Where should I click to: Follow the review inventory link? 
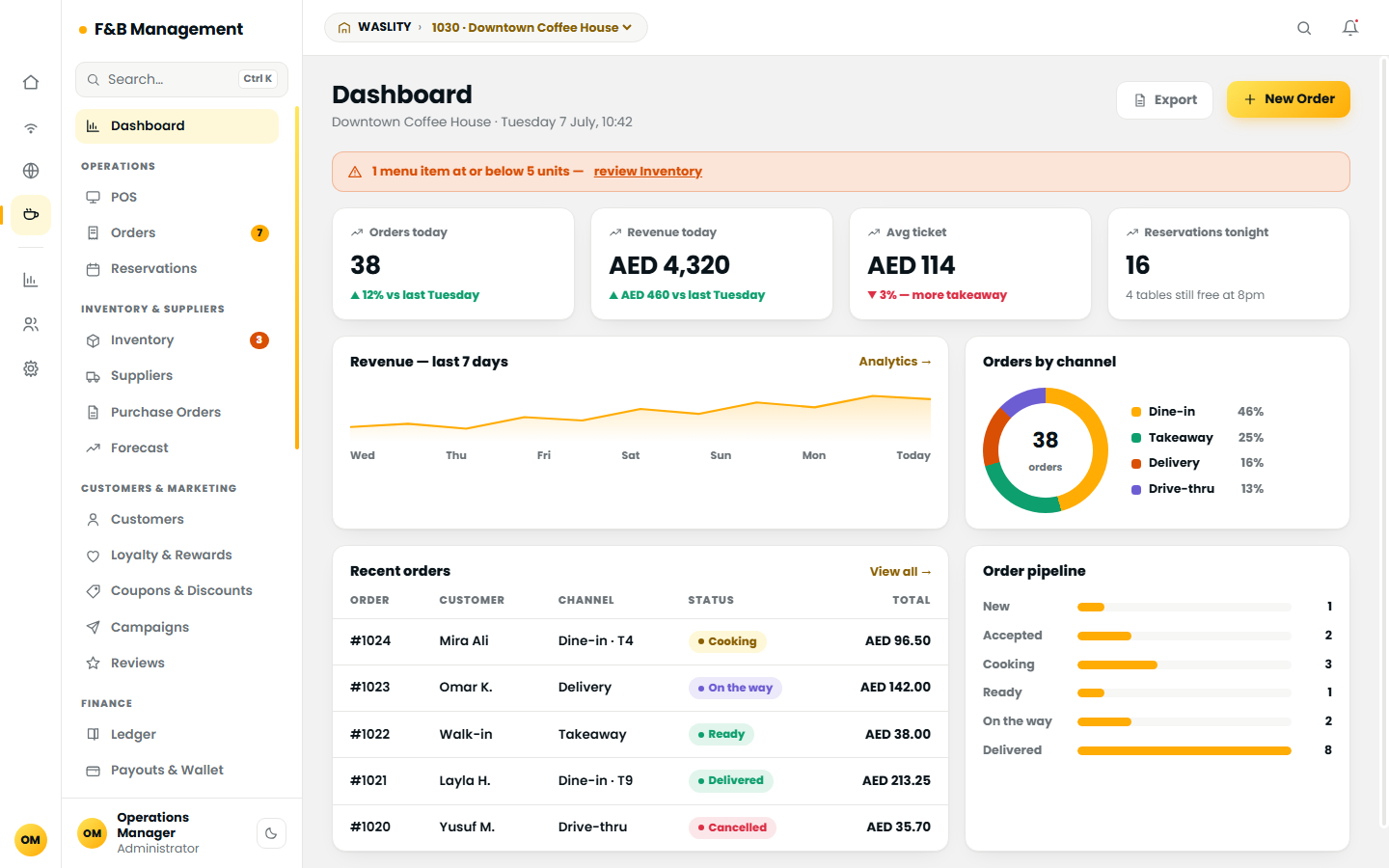(x=647, y=172)
